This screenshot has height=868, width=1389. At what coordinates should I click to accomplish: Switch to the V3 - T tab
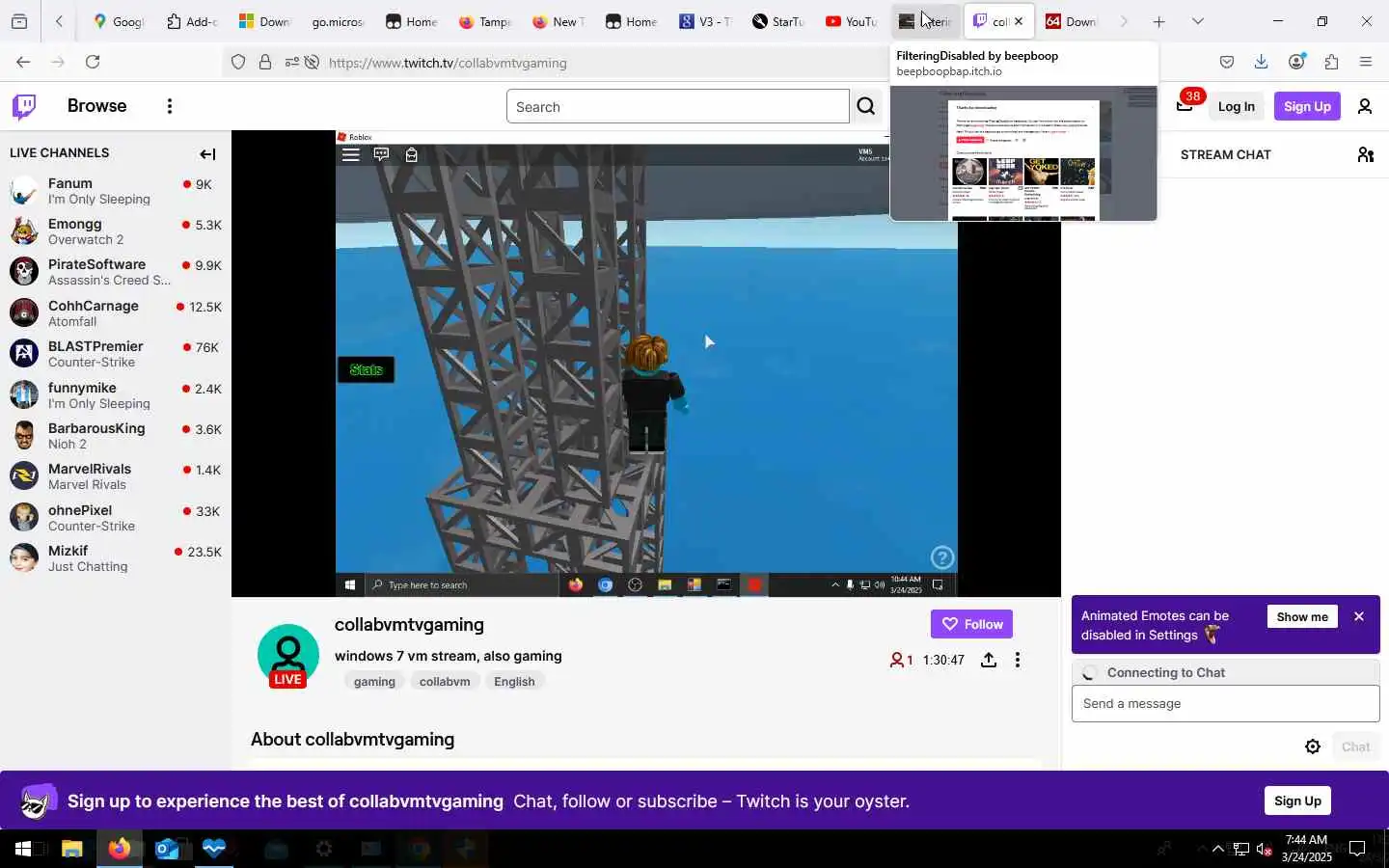tap(706, 21)
